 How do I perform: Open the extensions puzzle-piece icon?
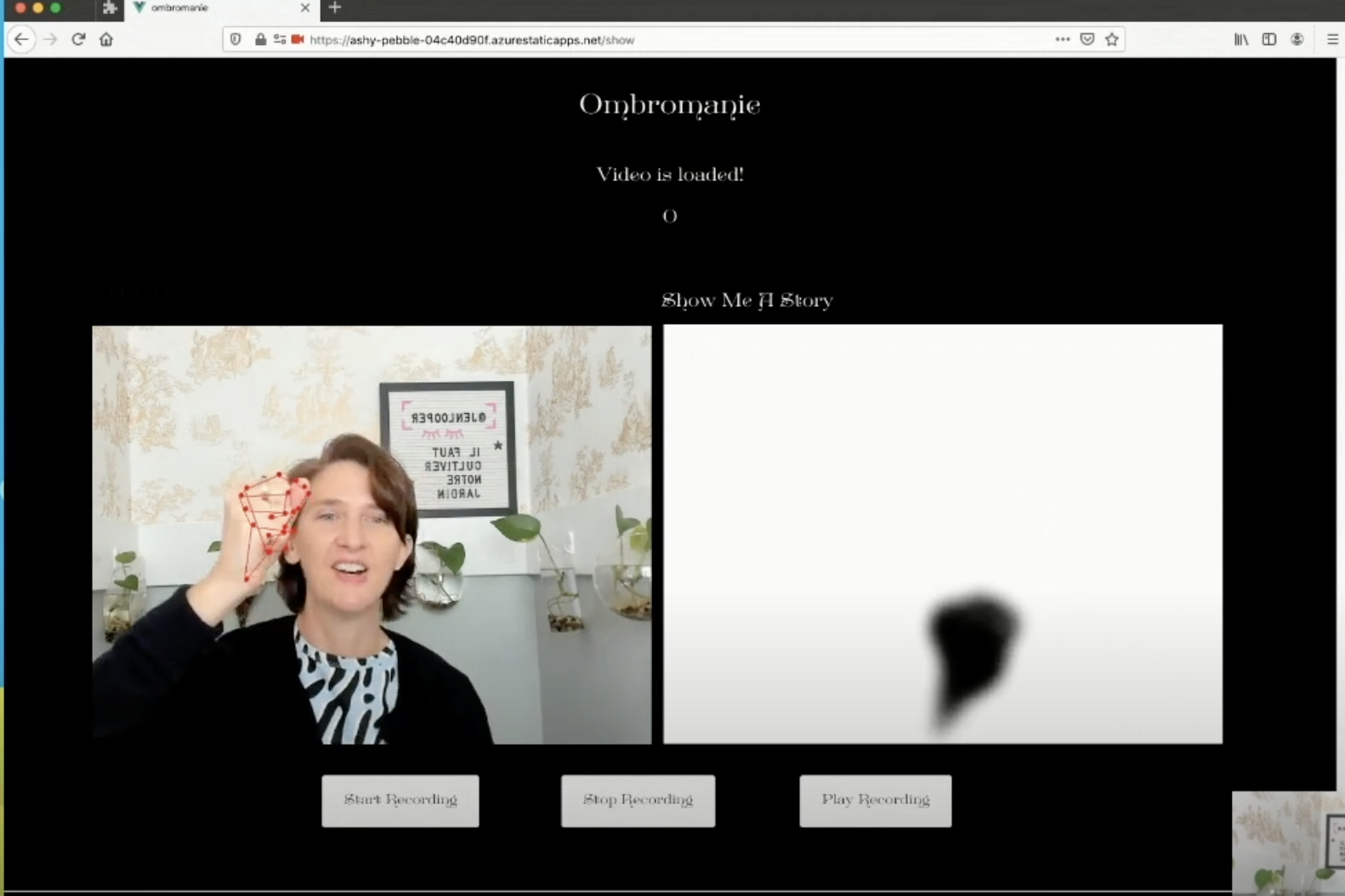pyautogui.click(x=110, y=8)
